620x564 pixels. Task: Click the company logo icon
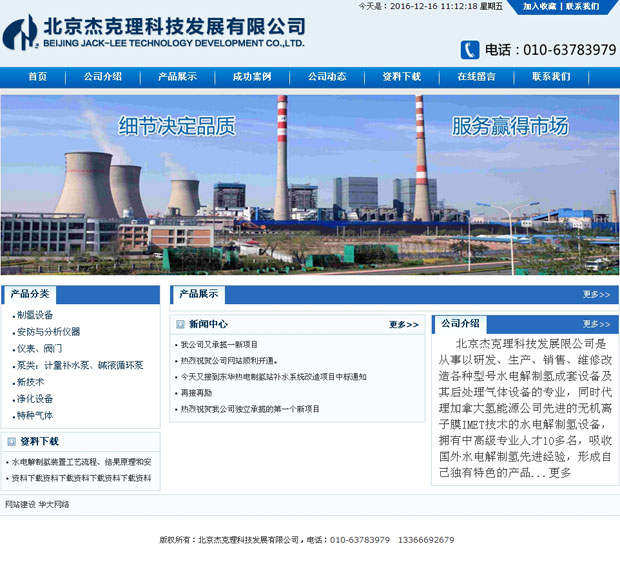(x=20, y=34)
